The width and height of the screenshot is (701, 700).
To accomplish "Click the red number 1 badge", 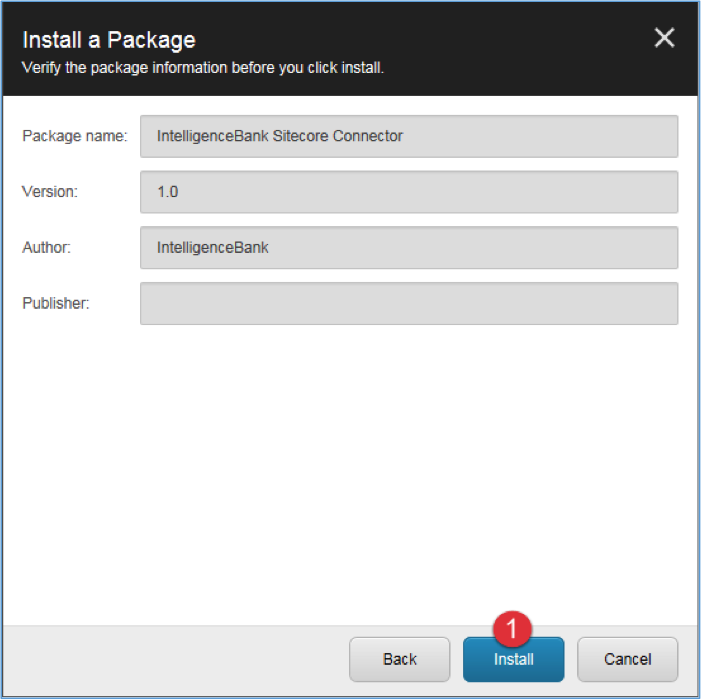I will [512, 628].
